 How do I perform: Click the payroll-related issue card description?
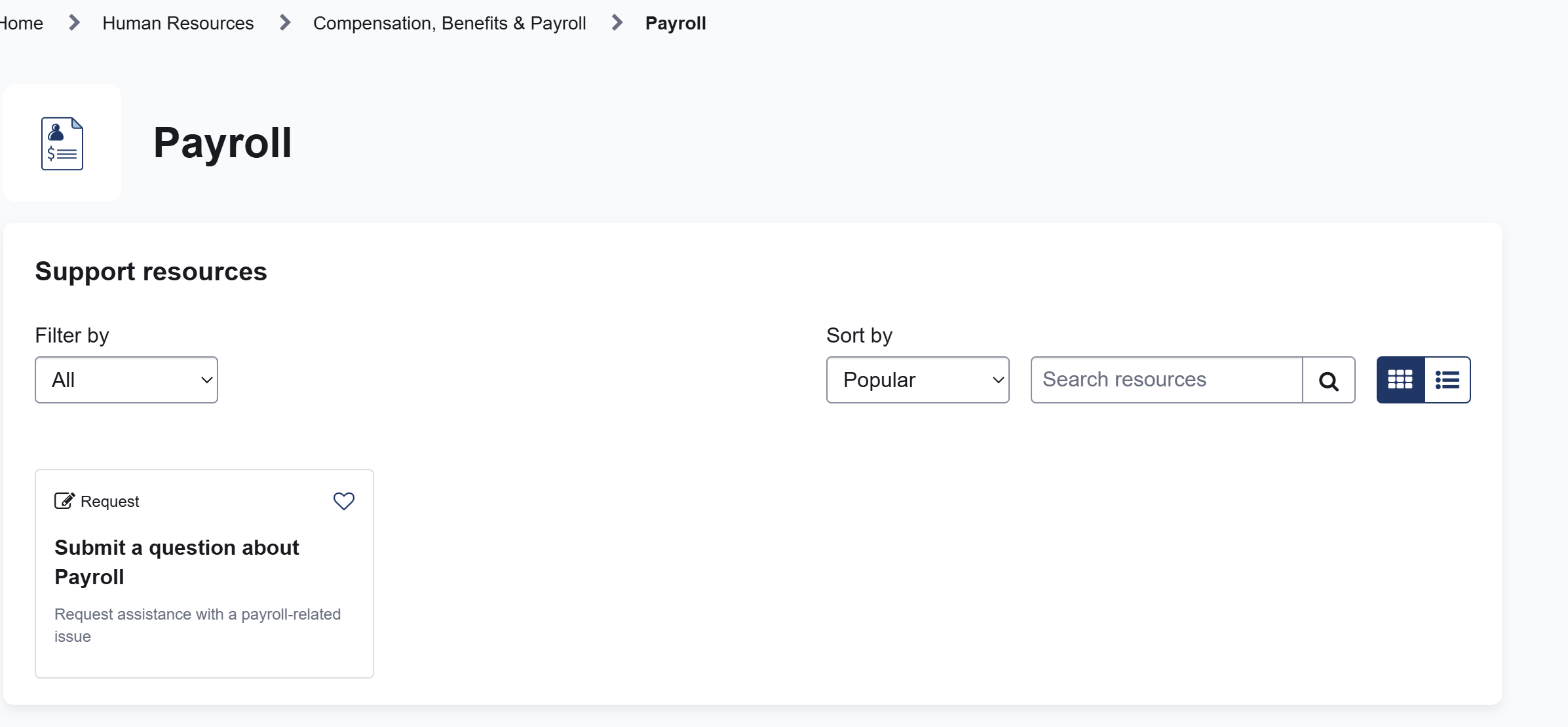click(x=197, y=625)
